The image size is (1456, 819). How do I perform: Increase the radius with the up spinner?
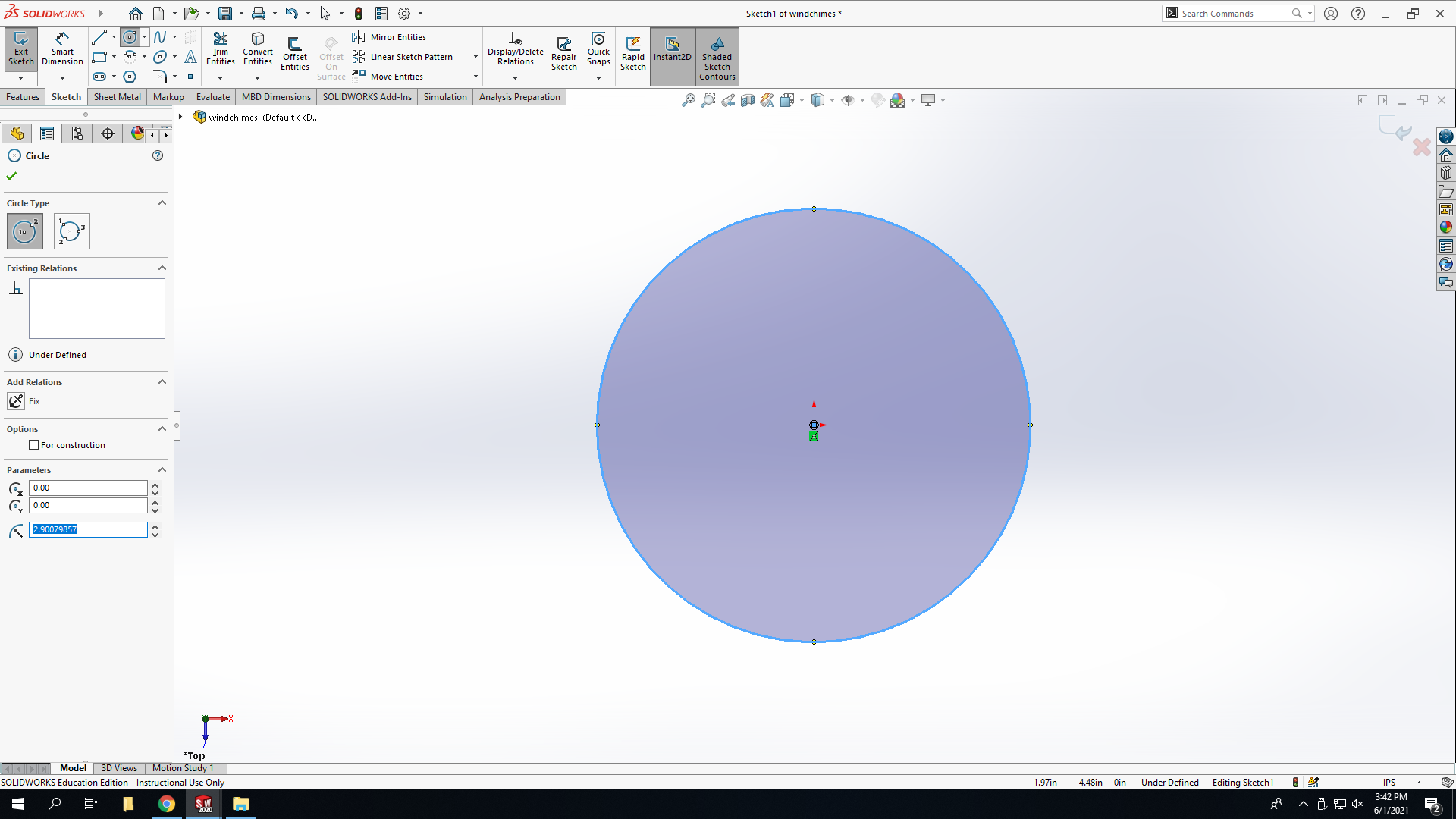click(155, 526)
